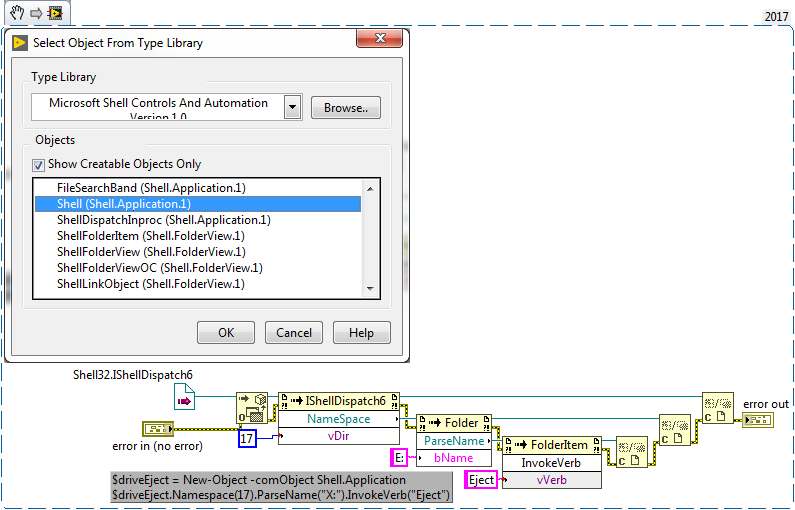Click the objects list scroll up arrow

coord(370,189)
